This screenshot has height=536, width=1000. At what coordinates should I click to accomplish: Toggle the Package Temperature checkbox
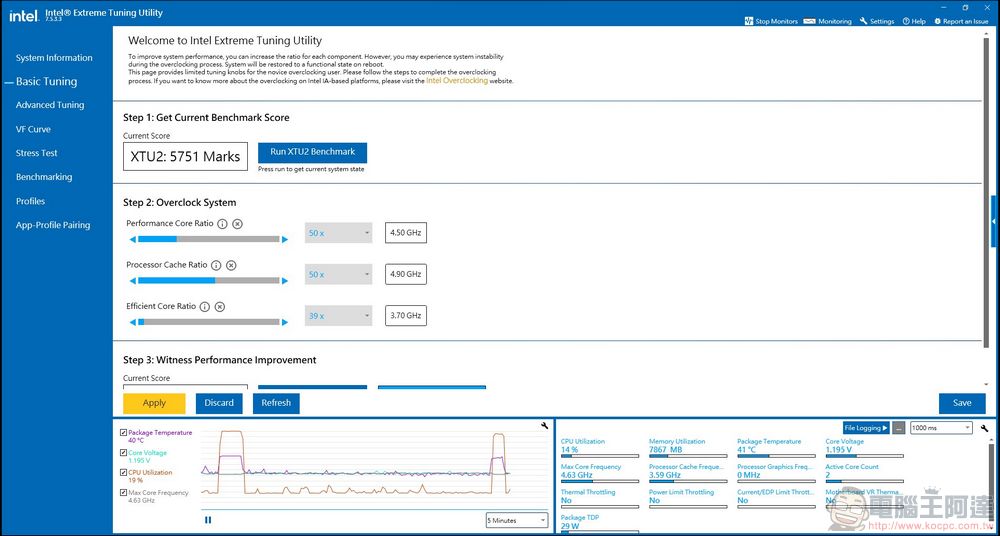tap(124, 433)
